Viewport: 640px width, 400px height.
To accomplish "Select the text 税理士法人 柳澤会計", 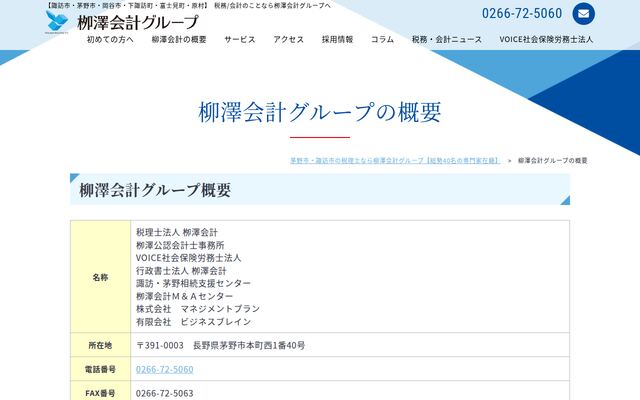I will pyautogui.click(x=177, y=232).
